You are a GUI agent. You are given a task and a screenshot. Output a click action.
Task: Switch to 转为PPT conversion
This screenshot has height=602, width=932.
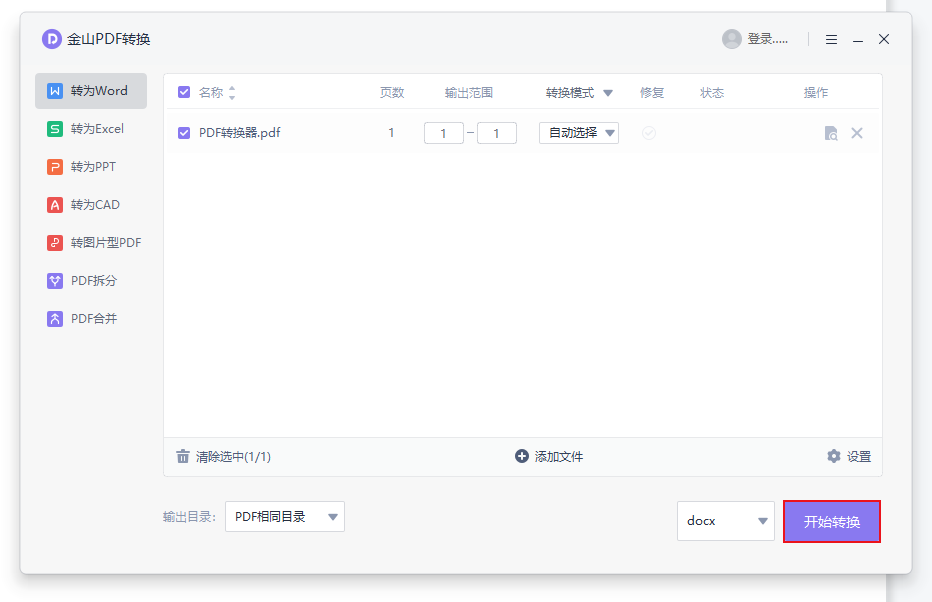(91, 167)
